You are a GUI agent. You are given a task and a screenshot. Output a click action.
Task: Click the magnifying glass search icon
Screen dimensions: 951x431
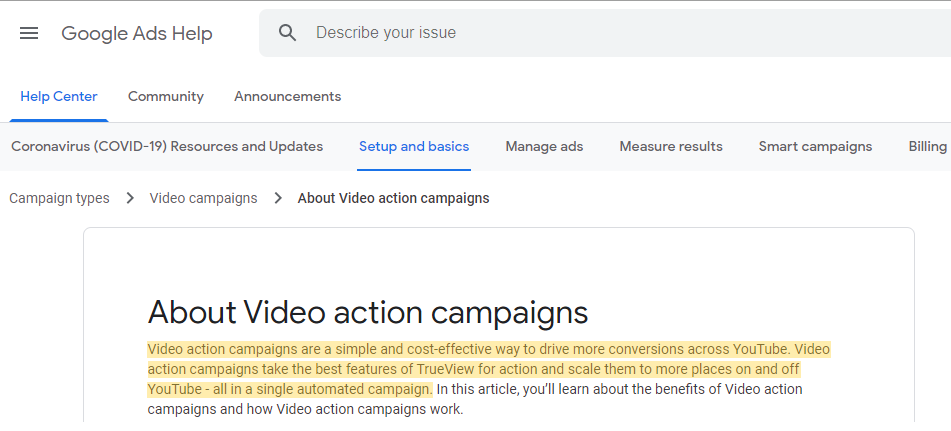(x=288, y=33)
